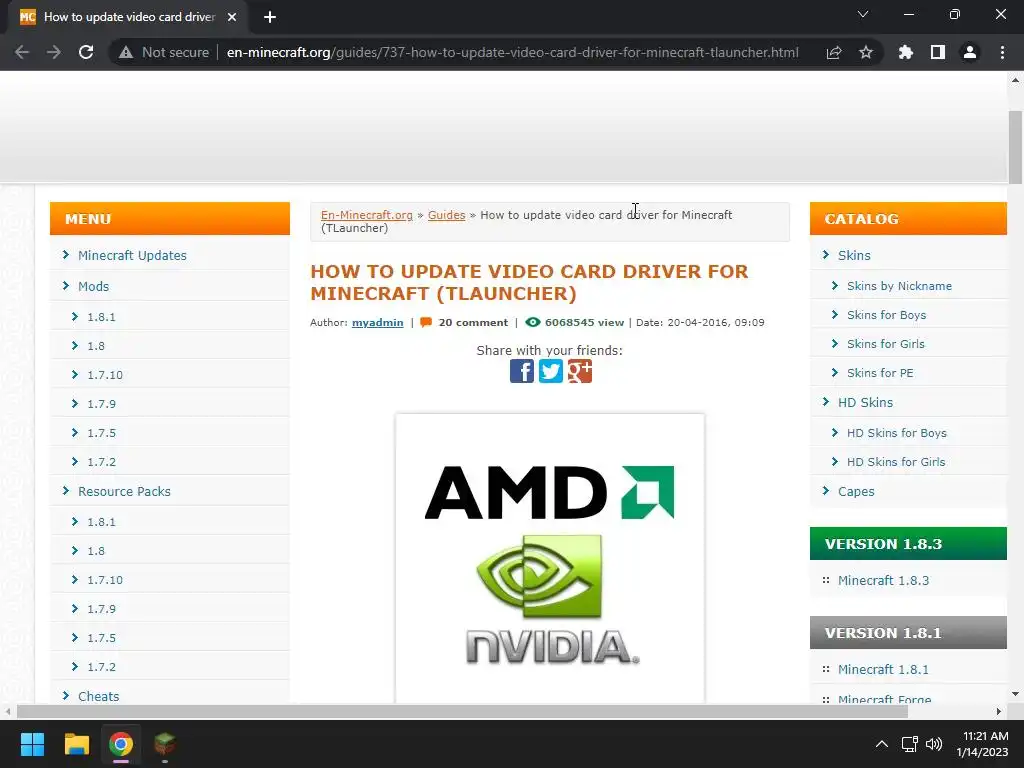
Task: Open the clock showing 11:21 AM
Action: point(982,744)
